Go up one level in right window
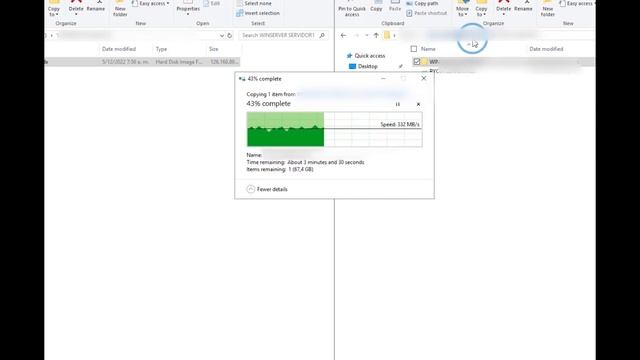Screen dimensions: 640x360 (x=376, y=36)
